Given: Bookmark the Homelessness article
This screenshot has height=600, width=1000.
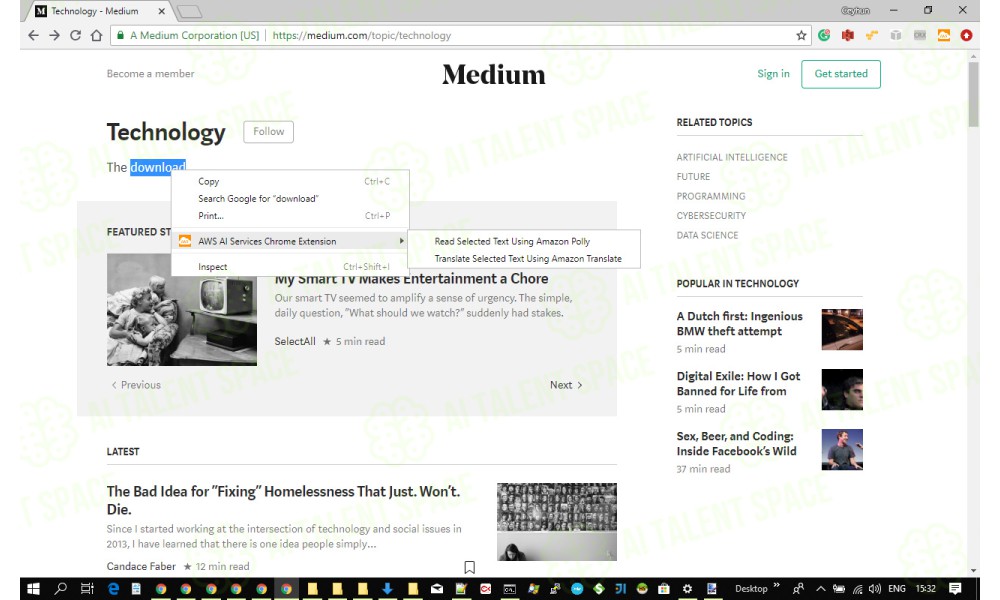Looking at the screenshot, I should point(469,567).
